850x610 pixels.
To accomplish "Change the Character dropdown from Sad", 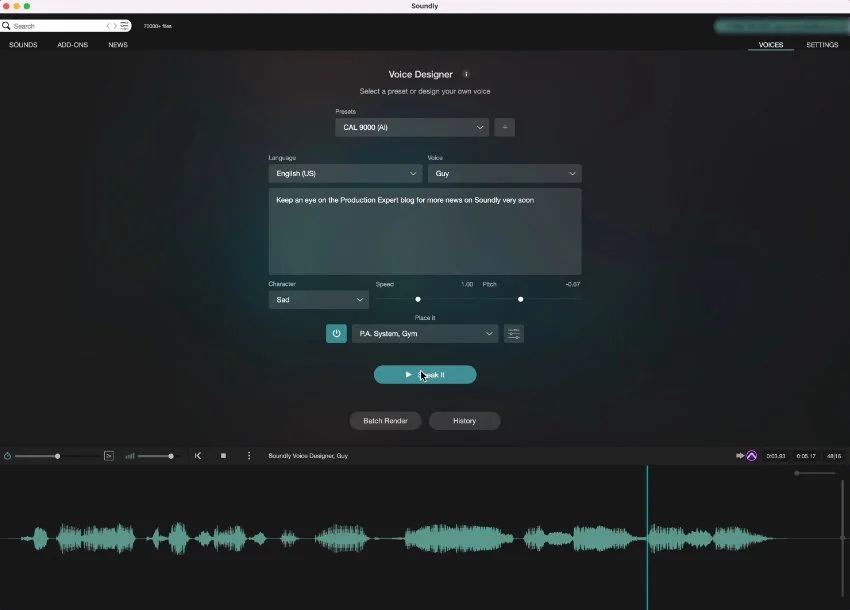I will (317, 299).
